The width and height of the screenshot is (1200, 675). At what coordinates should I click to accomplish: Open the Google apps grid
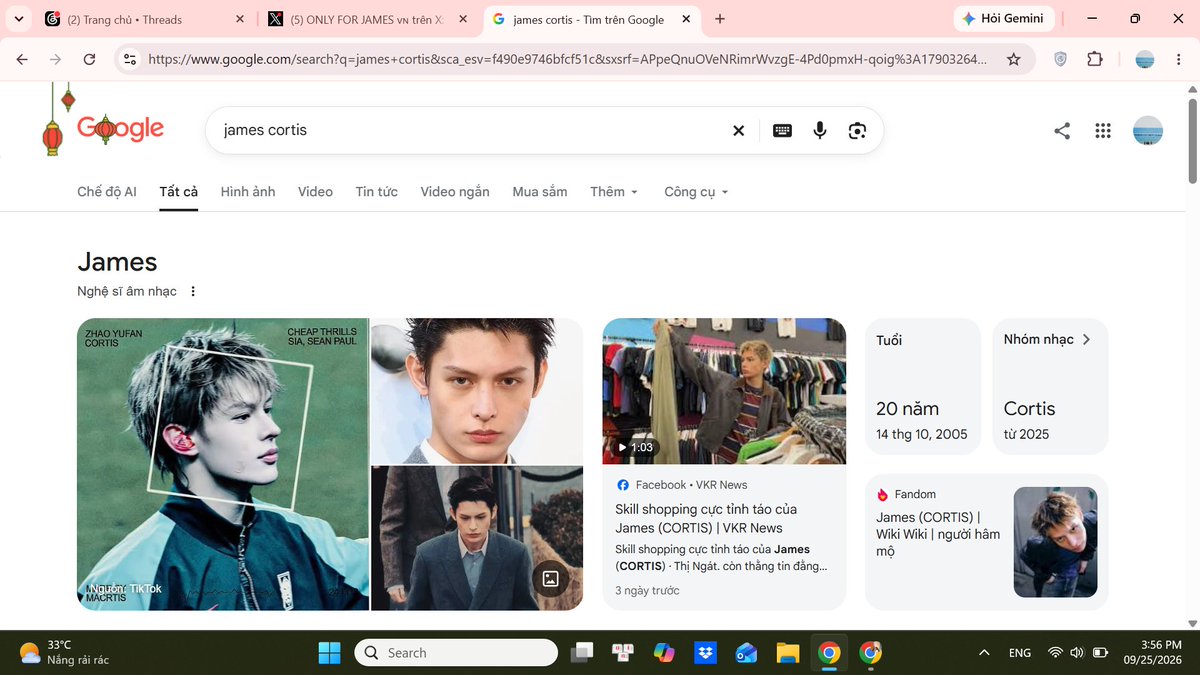tap(1103, 130)
